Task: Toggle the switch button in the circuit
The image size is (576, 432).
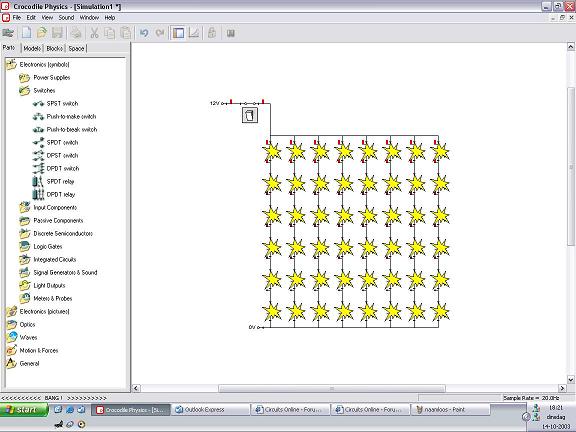Action: [250, 115]
